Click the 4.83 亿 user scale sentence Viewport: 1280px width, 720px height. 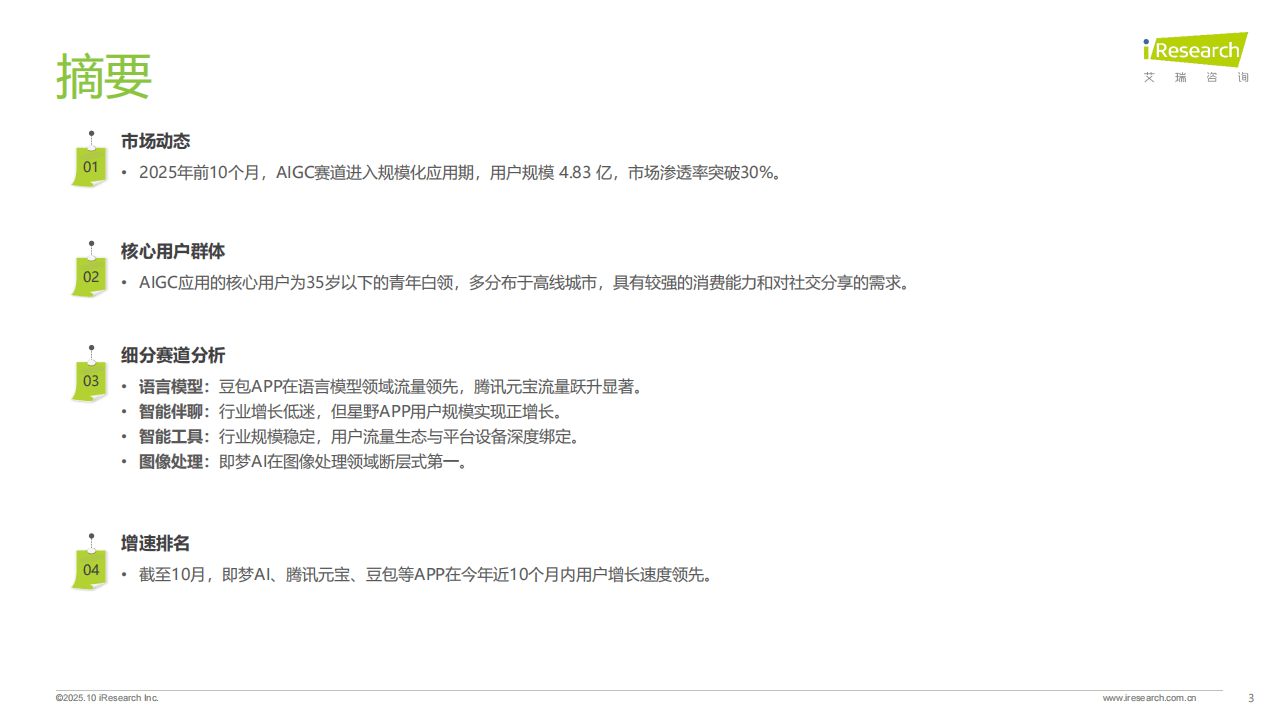pos(461,173)
